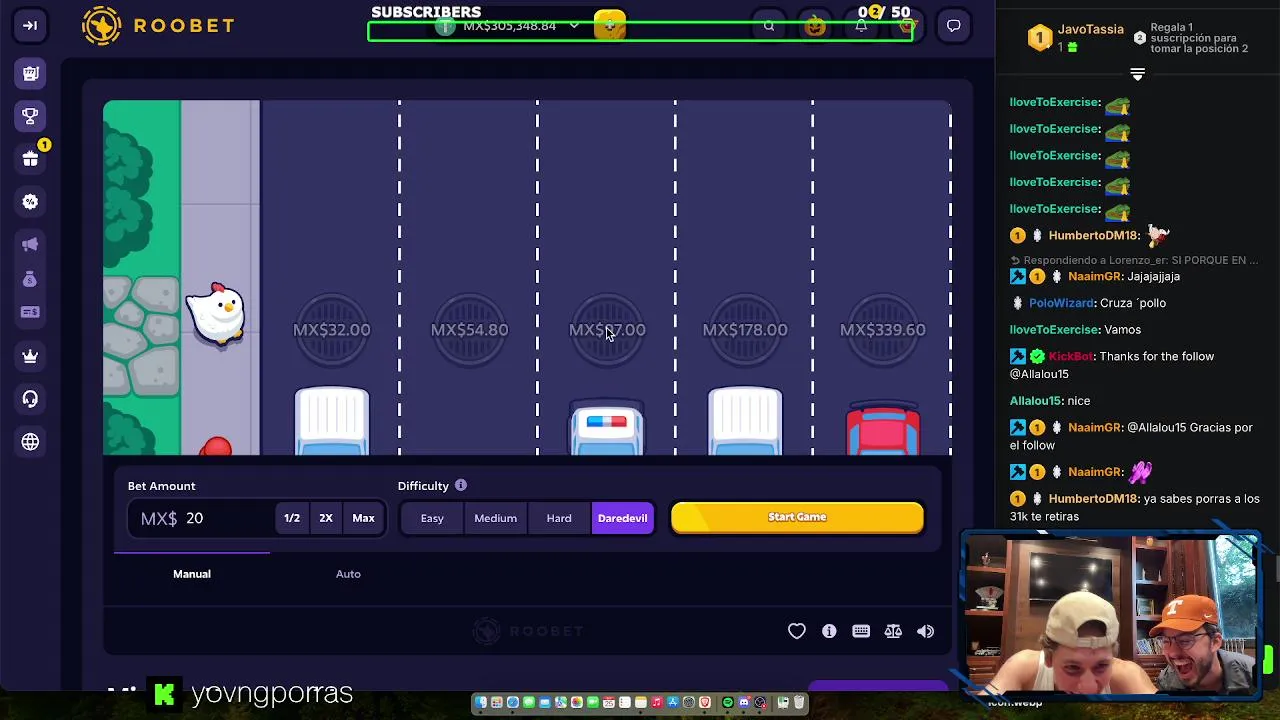This screenshot has width=1280, height=720.
Task: Select Daredevil difficulty
Action: pyautogui.click(x=623, y=518)
